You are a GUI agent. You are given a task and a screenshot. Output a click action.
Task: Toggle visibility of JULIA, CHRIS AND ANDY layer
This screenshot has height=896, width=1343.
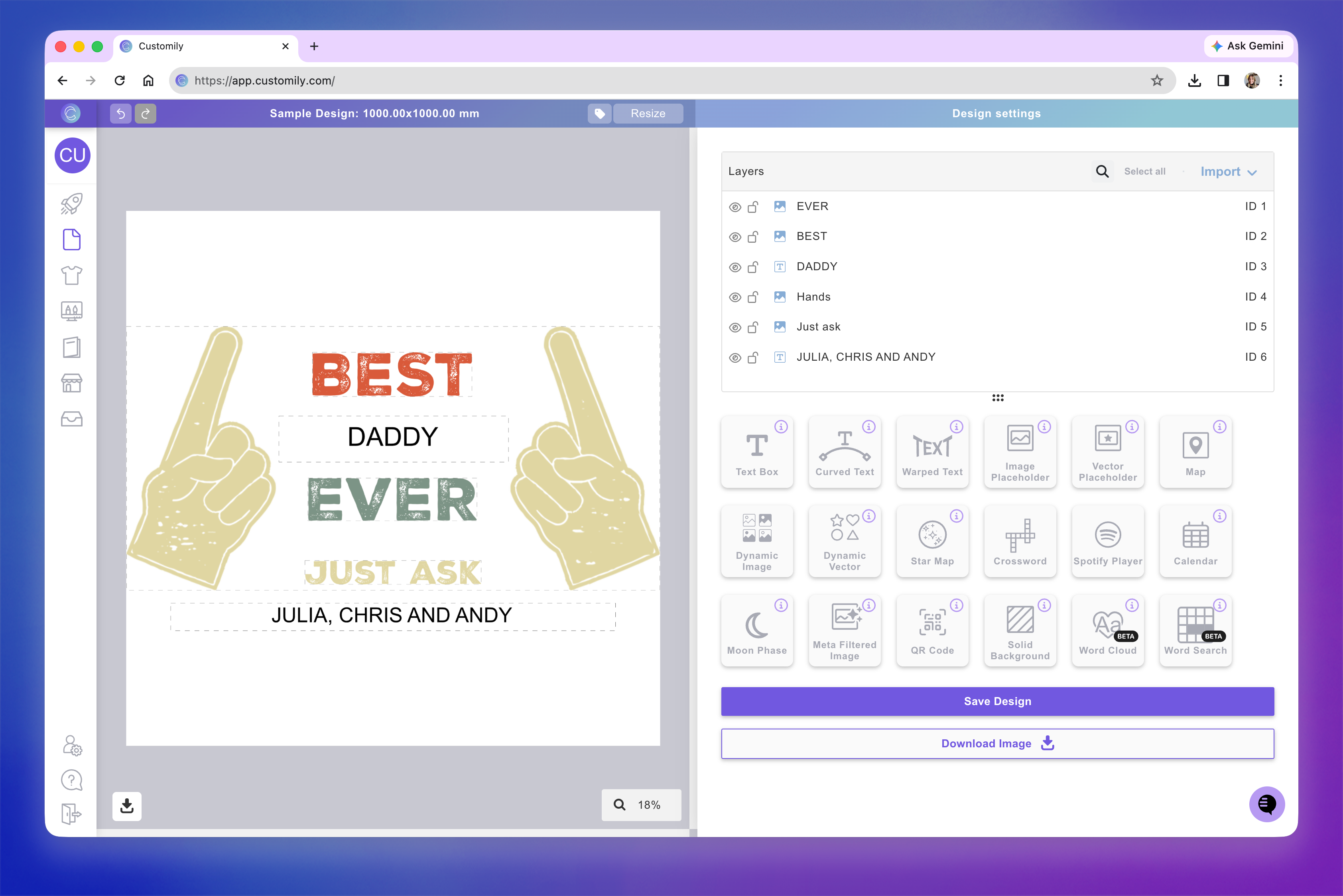[x=735, y=358]
